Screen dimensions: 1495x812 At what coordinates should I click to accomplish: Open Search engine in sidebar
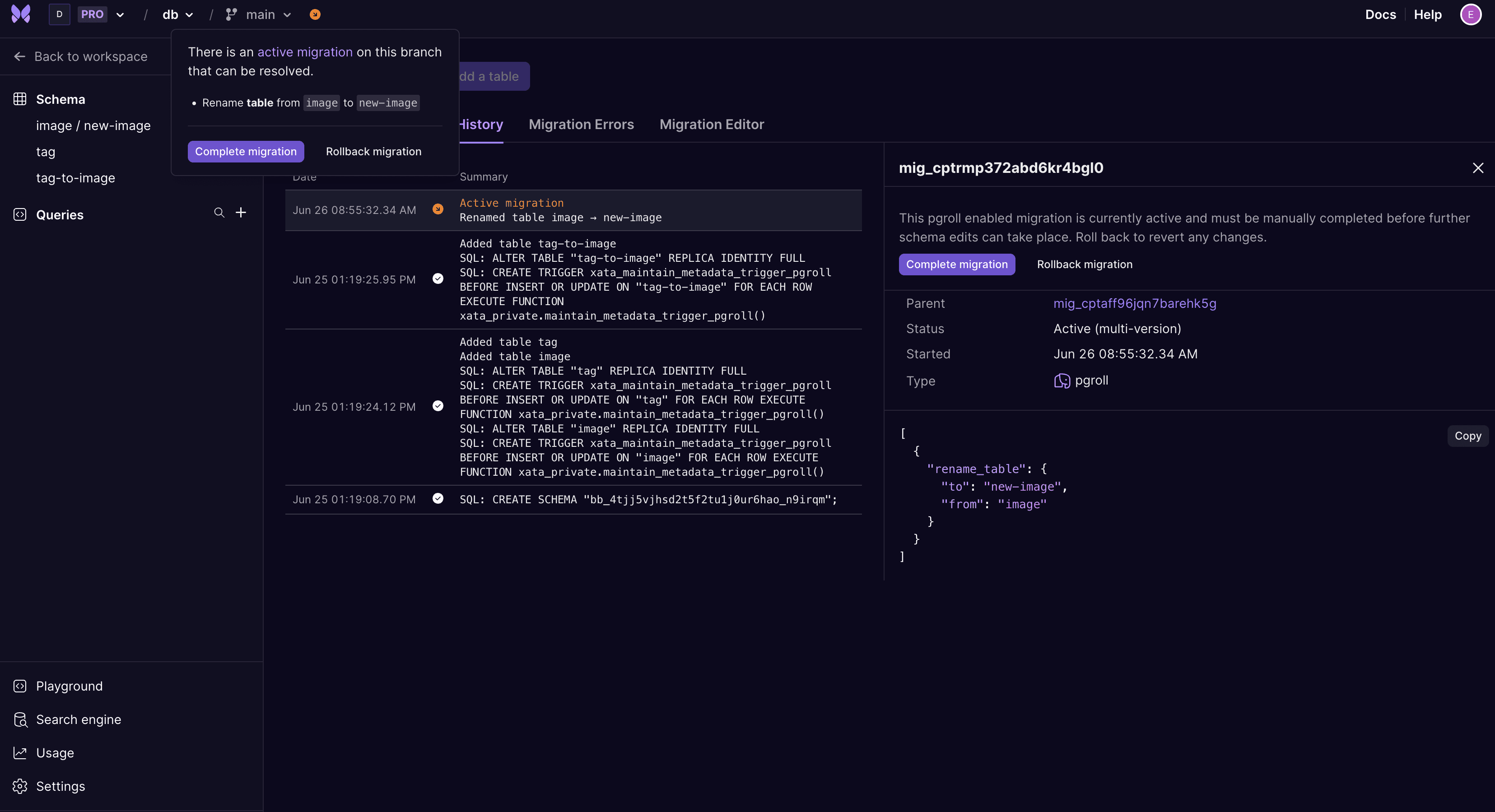79,720
